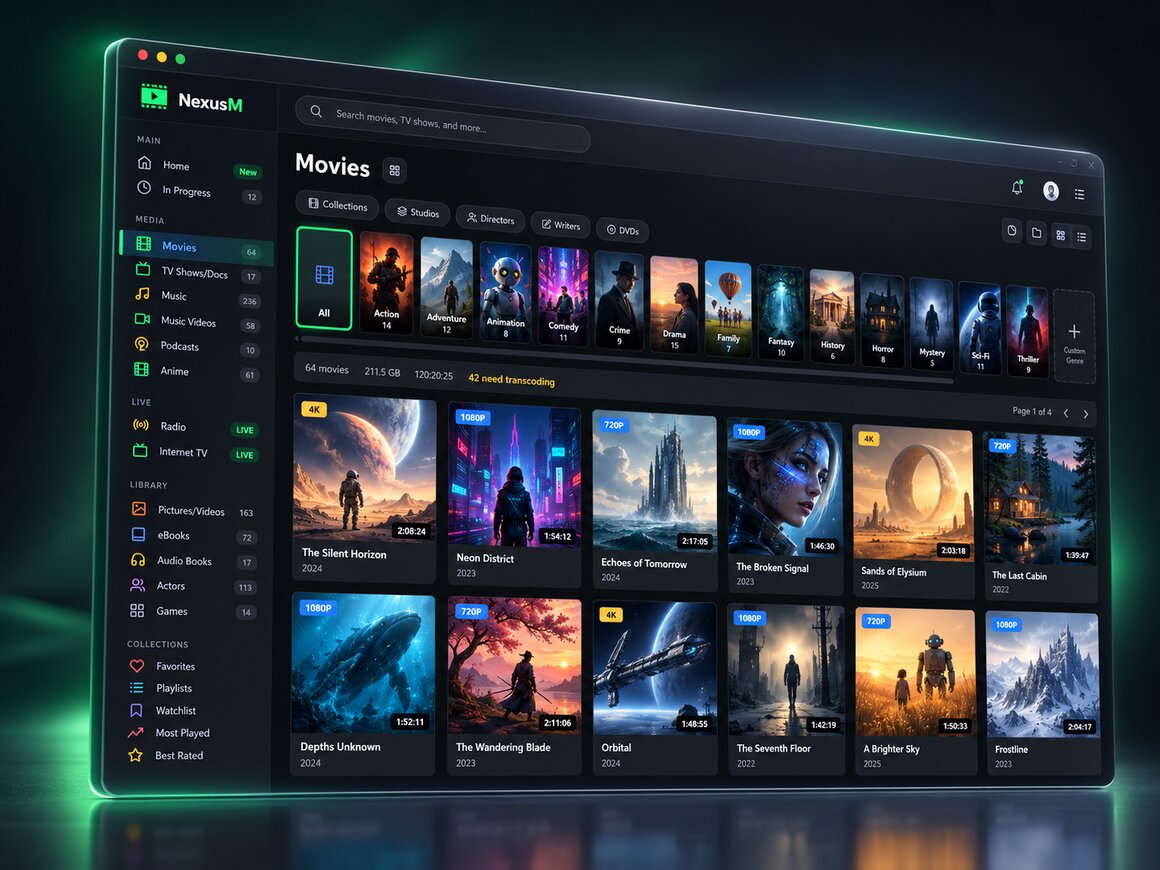Open Orbital movie poster
The width and height of the screenshot is (1160, 870).
[x=655, y=670]
